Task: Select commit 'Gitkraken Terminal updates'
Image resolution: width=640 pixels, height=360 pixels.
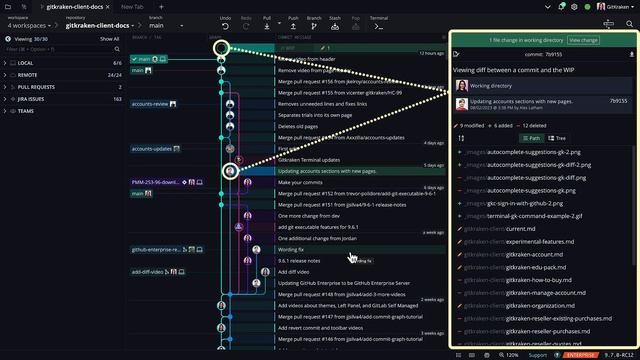Action: click(x=309, y=160)
